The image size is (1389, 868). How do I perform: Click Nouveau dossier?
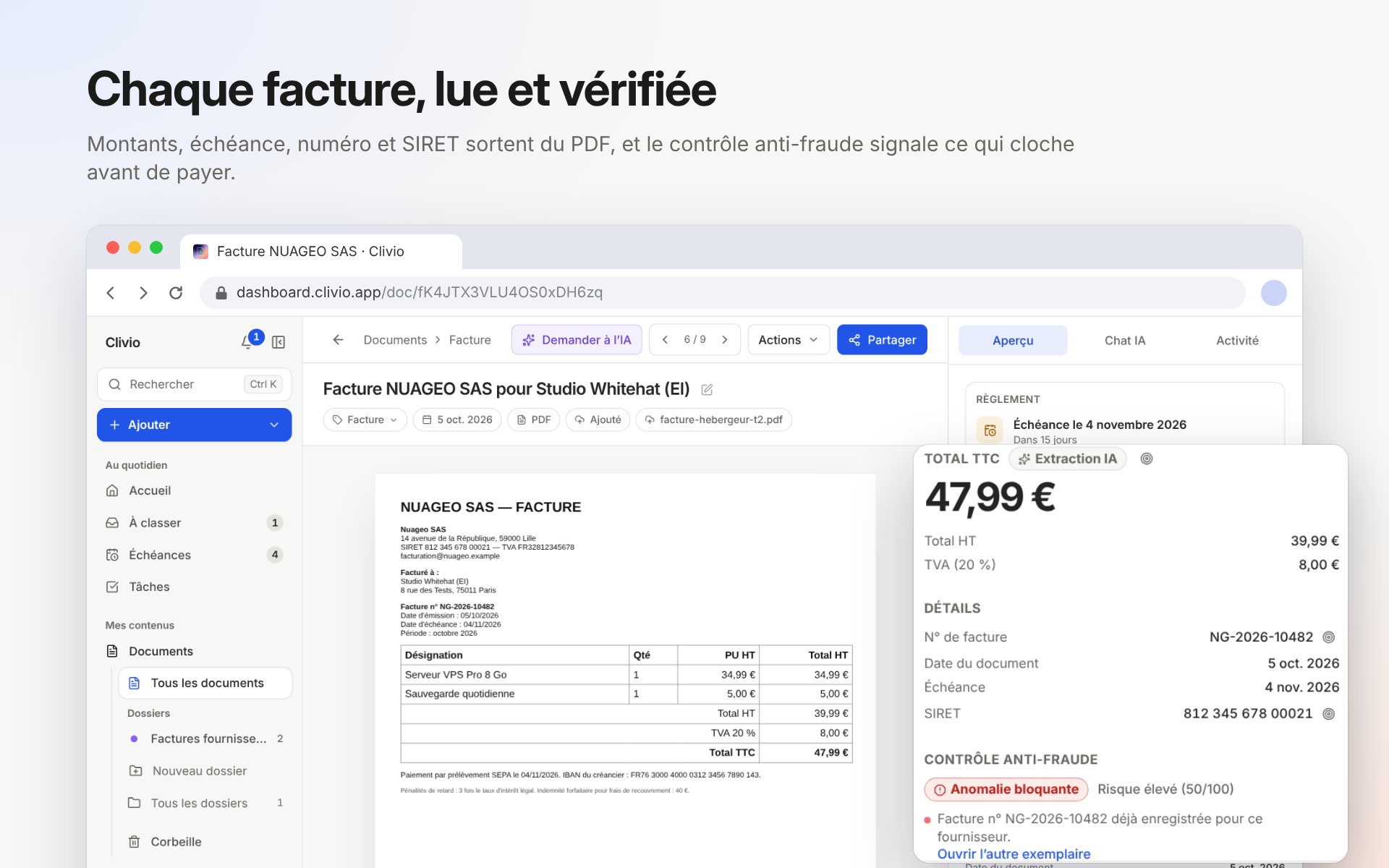205,771
